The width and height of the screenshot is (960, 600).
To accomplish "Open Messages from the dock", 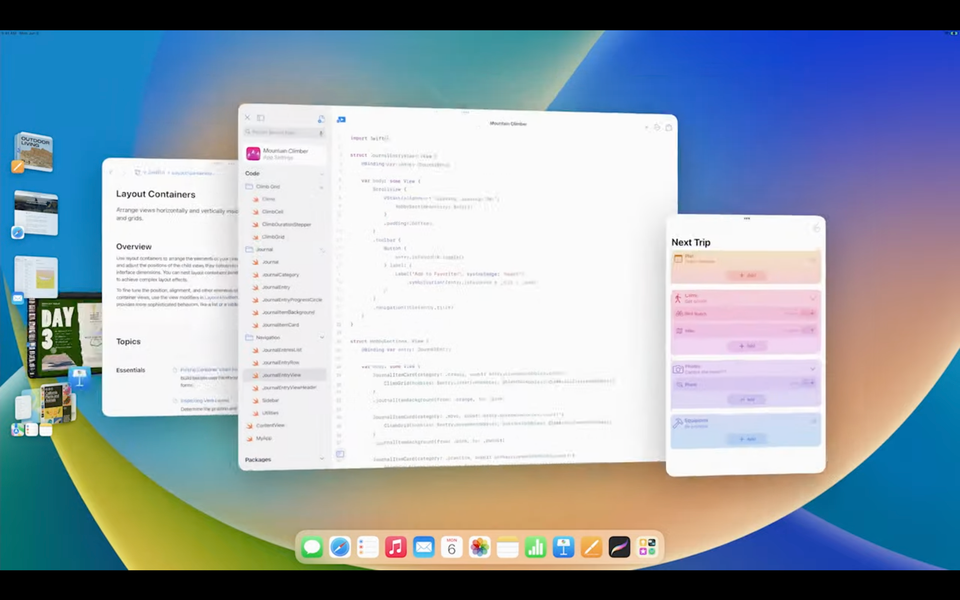I will coord(312,547).
